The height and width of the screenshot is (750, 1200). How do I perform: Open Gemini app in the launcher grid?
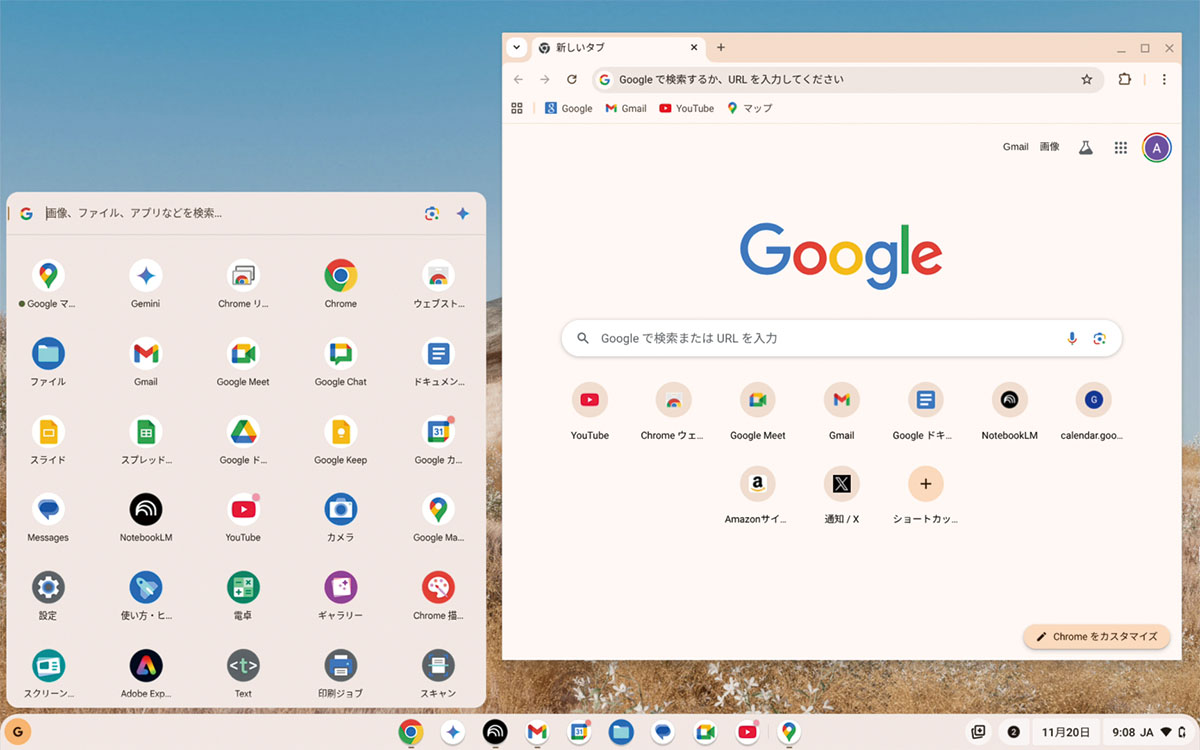tap(146, 276)
